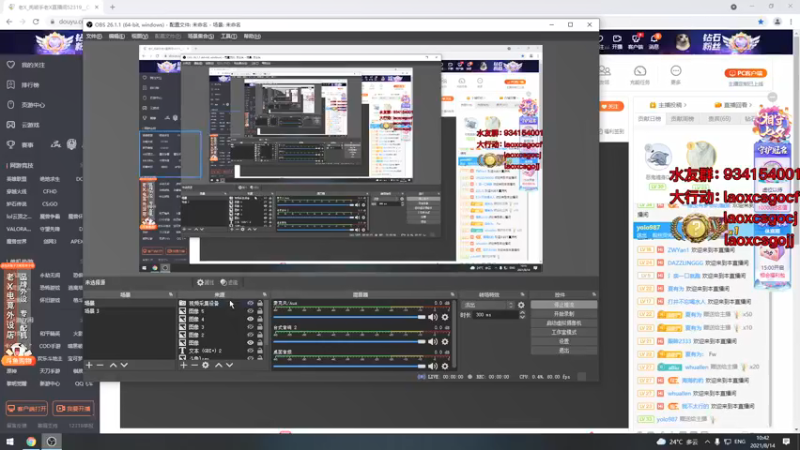Viewport: 800px width, 450px height.
Task: Toggle visibility of 图像 4 source
Action: (250, 319)
